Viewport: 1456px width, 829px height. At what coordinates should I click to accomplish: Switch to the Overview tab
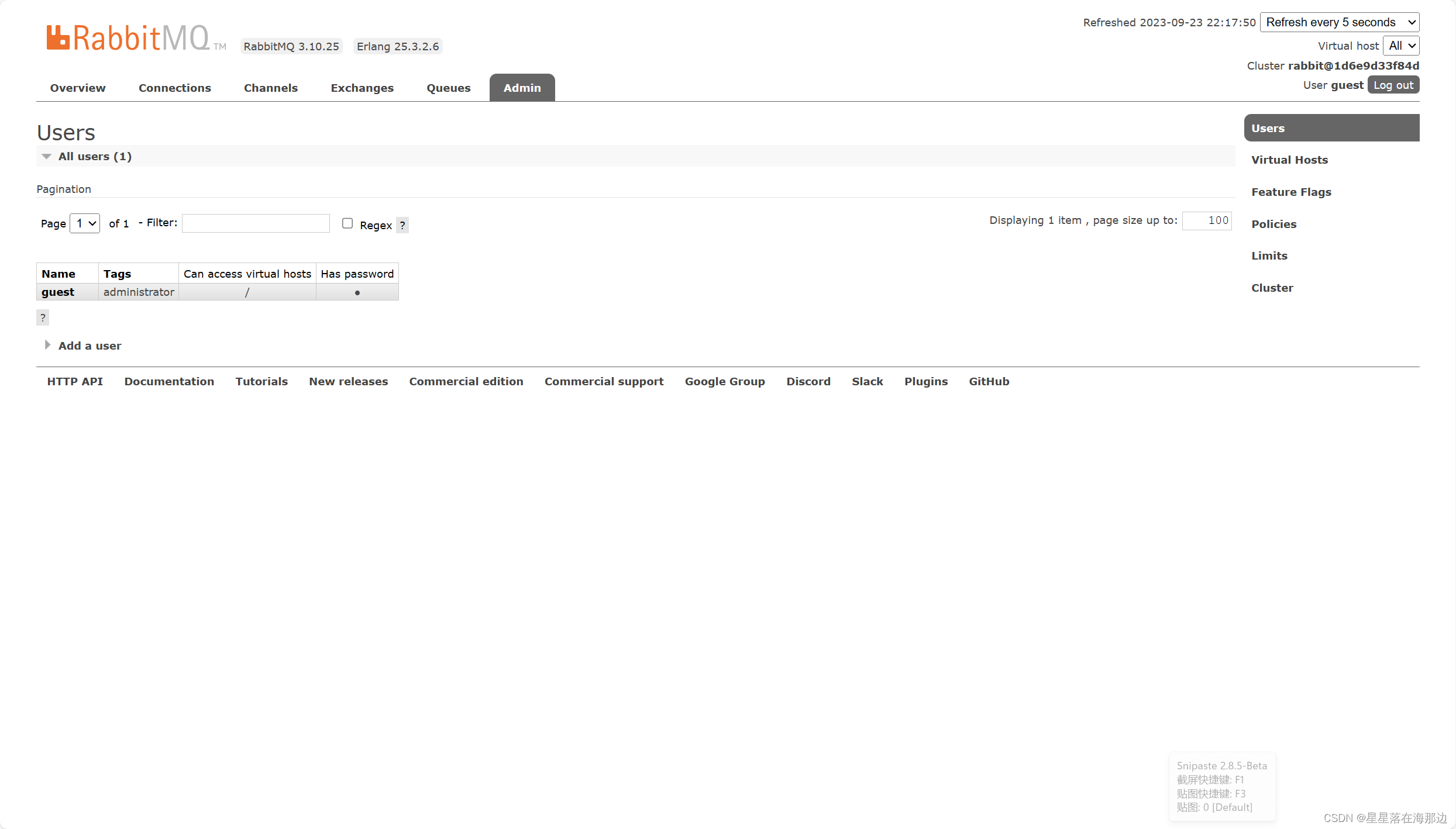tap(78, 88)
